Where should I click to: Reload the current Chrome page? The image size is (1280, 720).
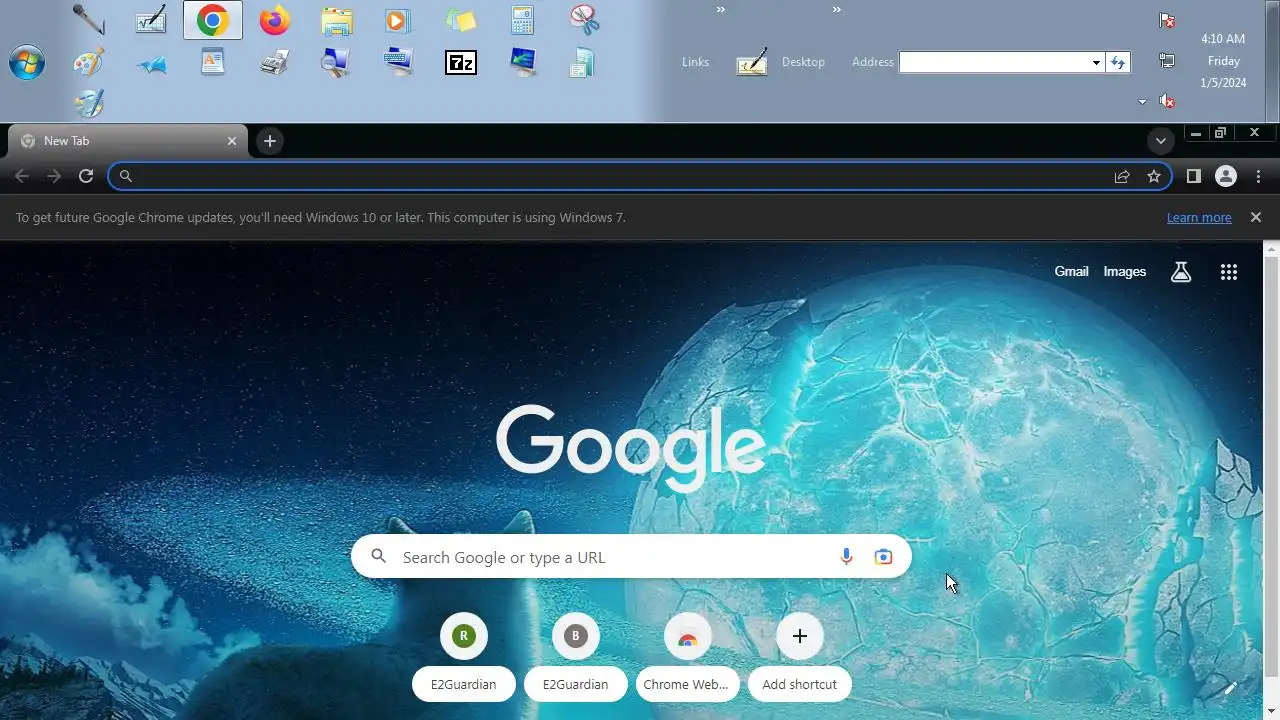coord(86,176)
